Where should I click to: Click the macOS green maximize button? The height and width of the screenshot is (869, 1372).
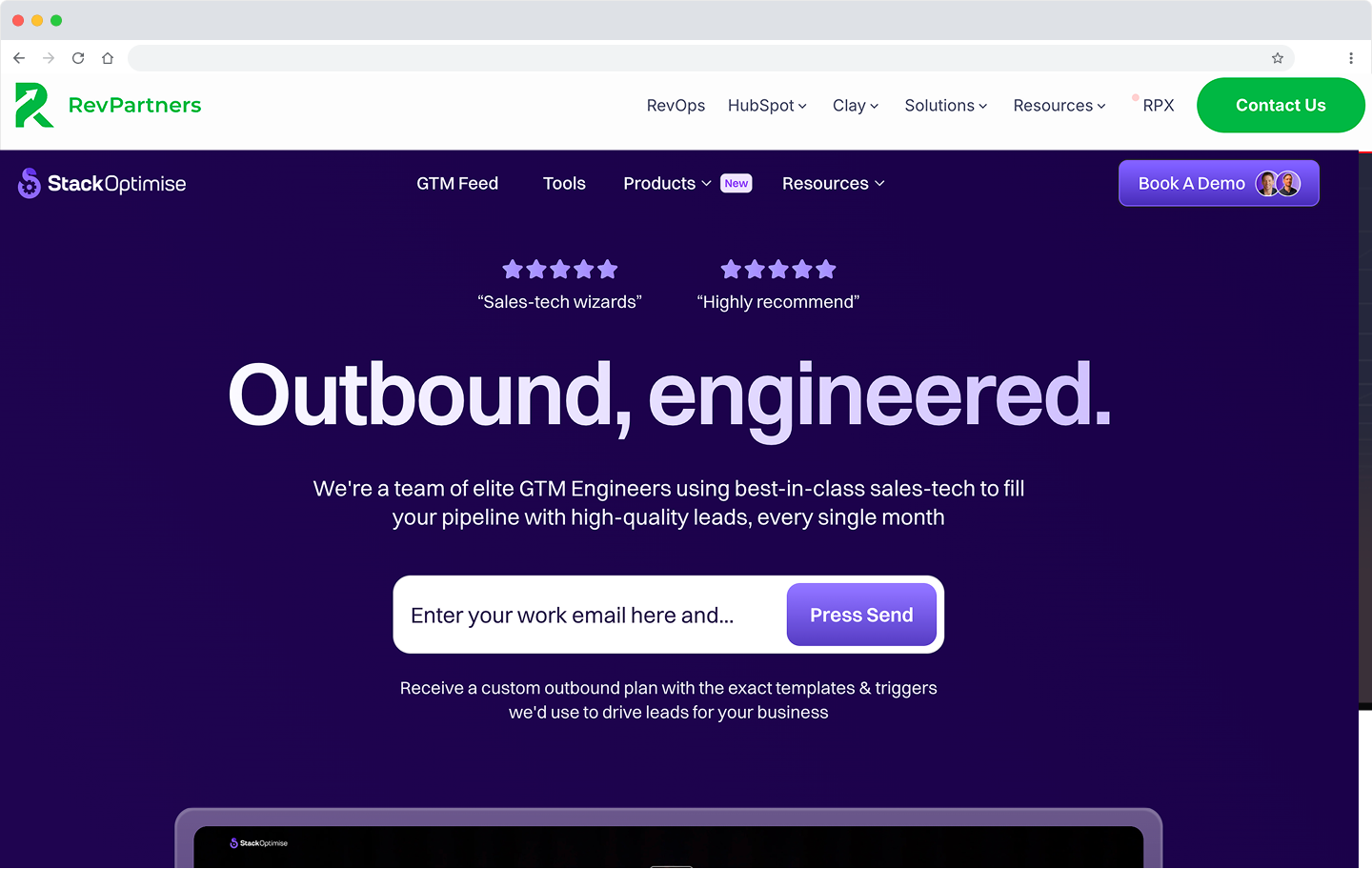tap(56, 20)
